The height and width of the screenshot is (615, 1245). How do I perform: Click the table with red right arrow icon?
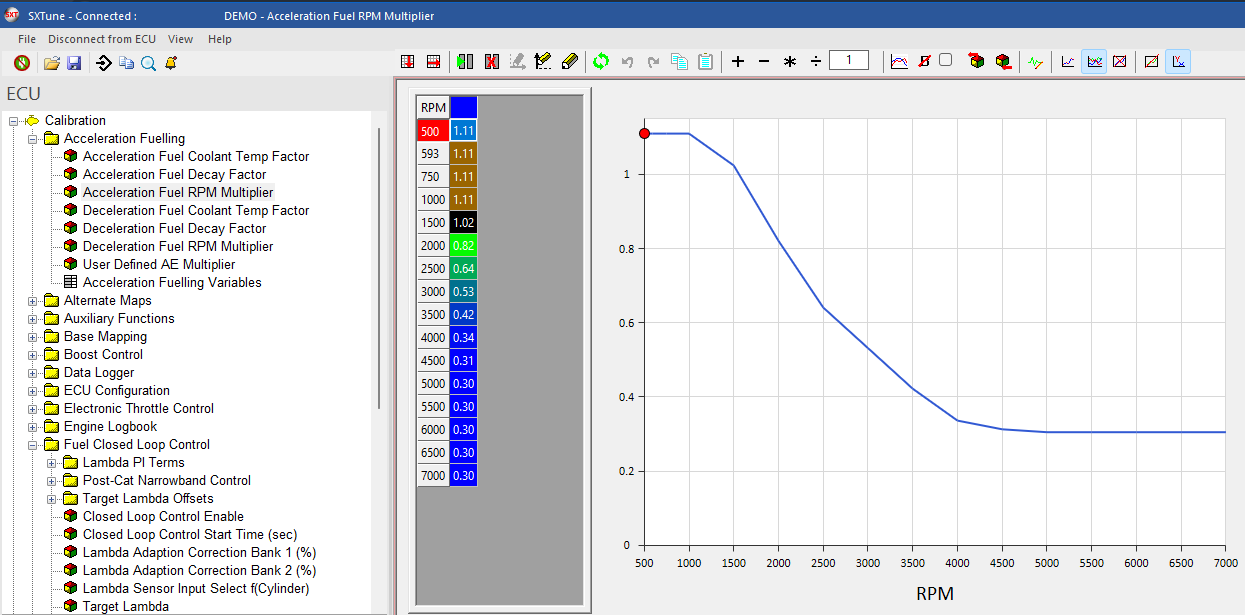click(433, 61)
